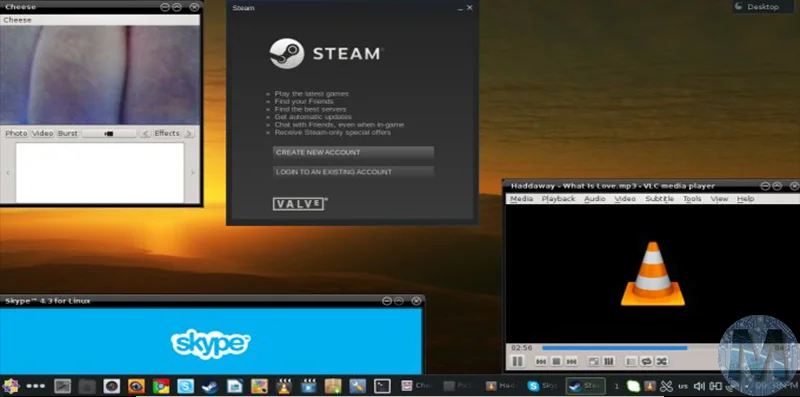Skip to next track in VLC

[572, 361]
